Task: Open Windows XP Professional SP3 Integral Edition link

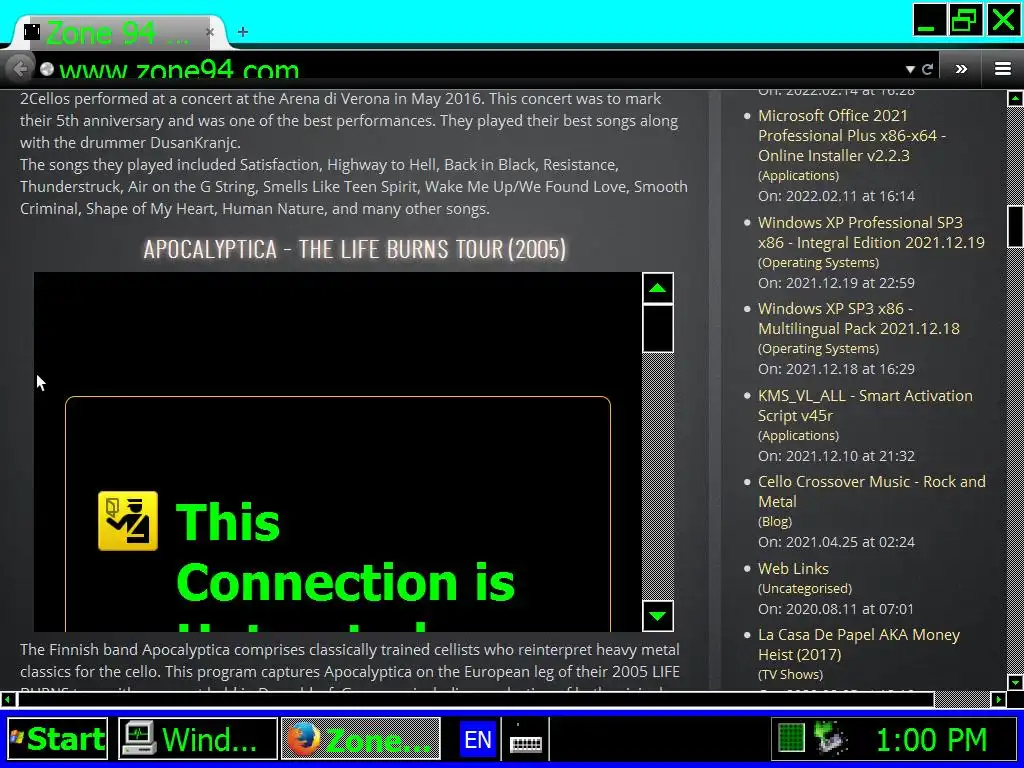Action: (x=871, y=232)
